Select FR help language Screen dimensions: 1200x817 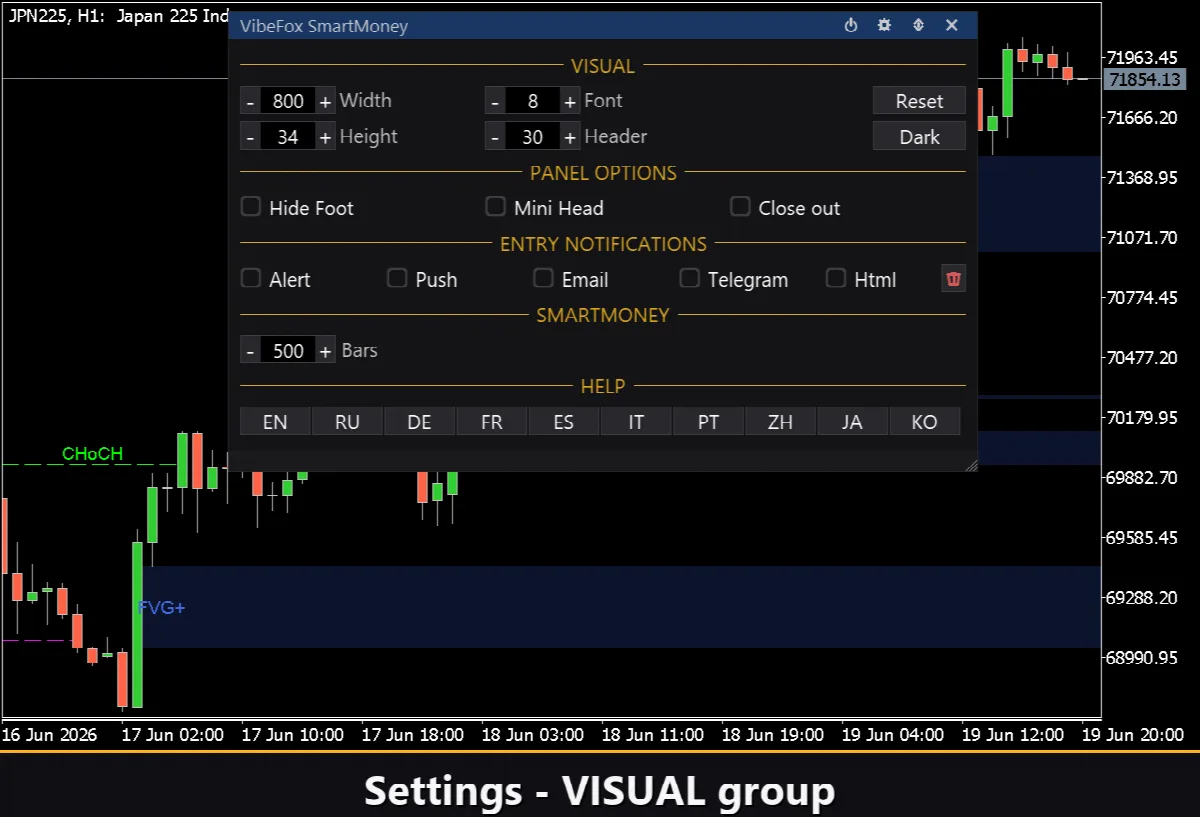[x=492, y=422]
